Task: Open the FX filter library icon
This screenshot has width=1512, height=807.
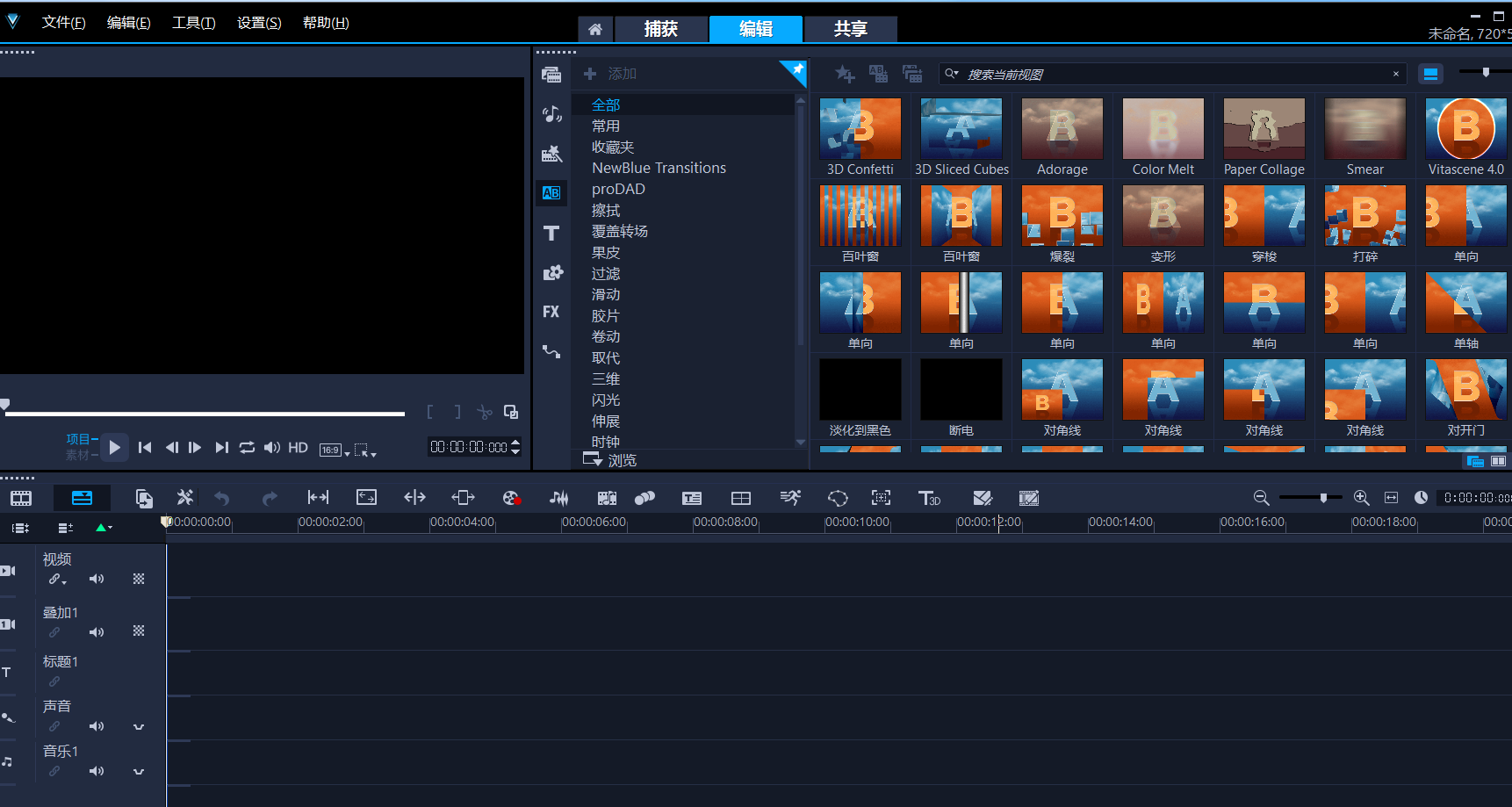Action: [551, 312]
